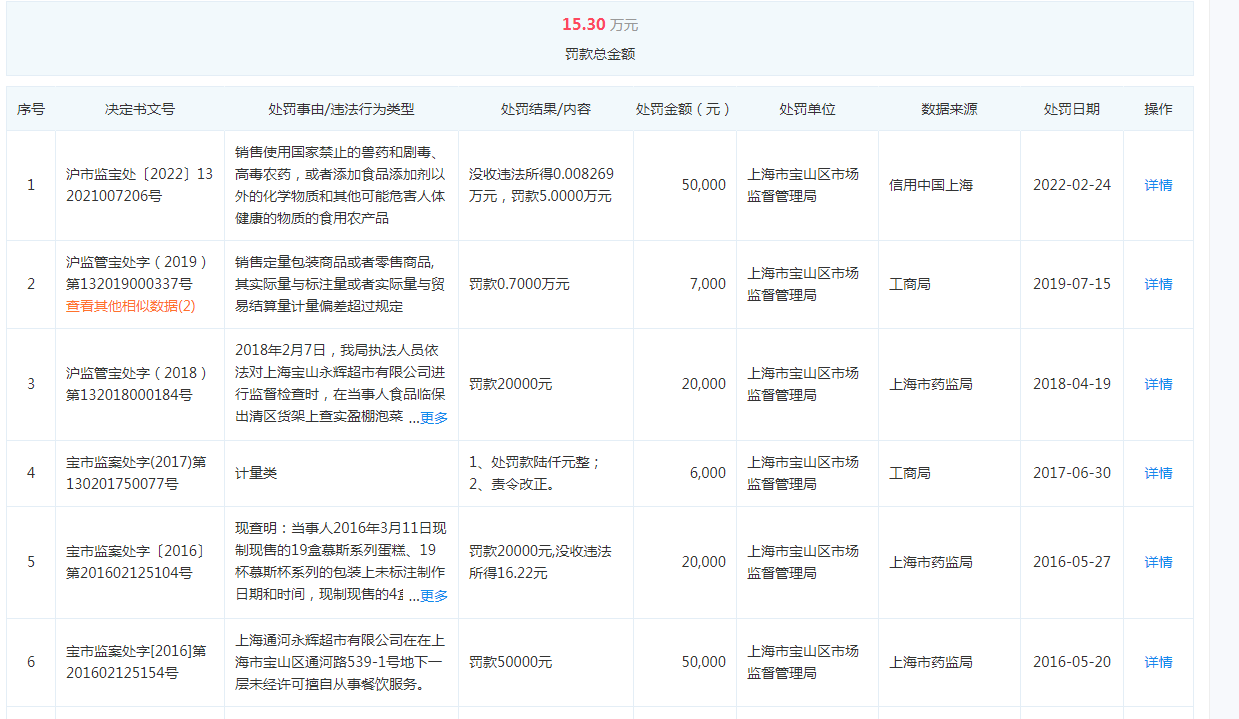The image size is (1239, 719).
Task: Click the 20,000 amount in the 2018-04-19 row
Action: pyautogui.click(x=704, y=384)
